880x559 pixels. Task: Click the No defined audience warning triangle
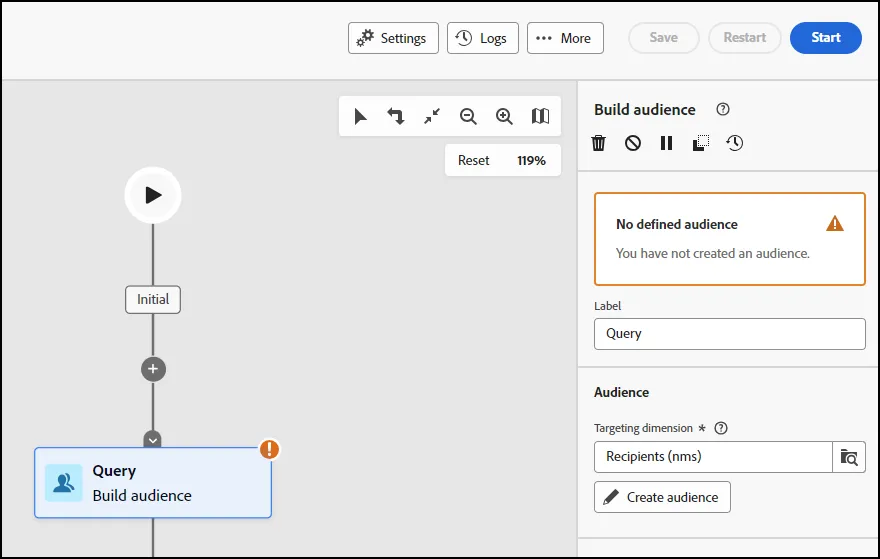(x=835, y=224)
